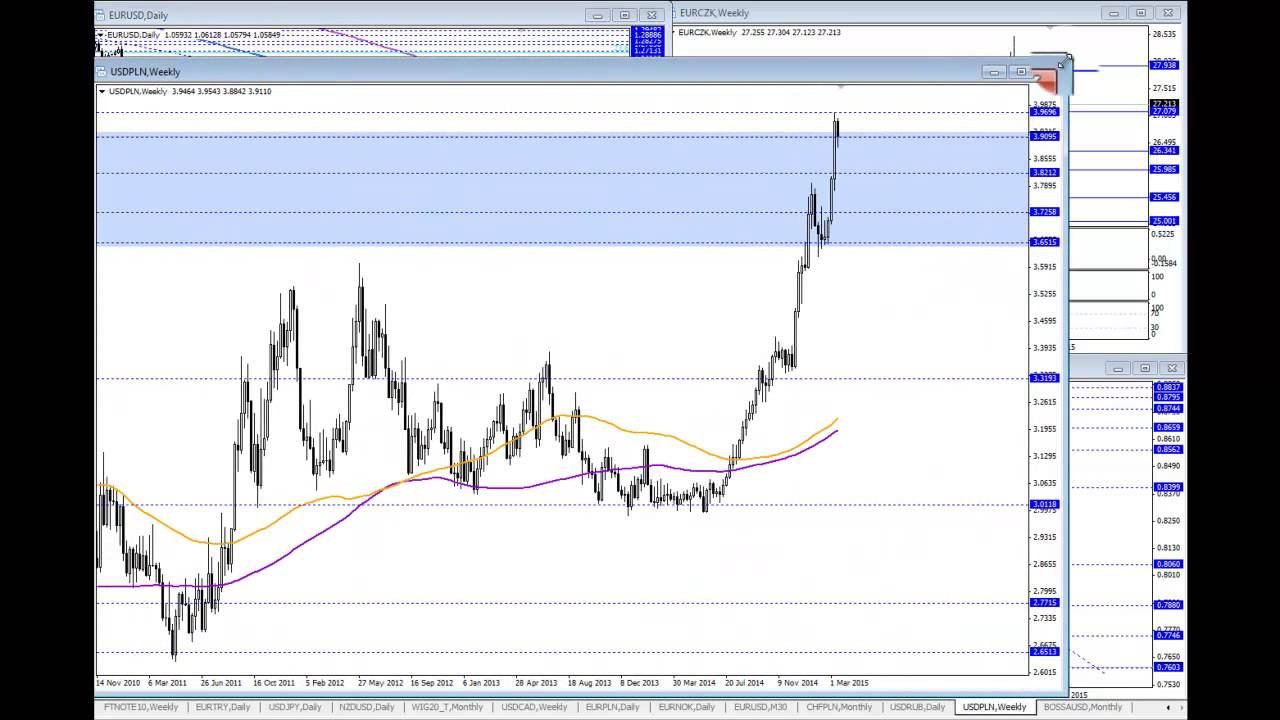Minimize the lower-right background chart window
Image resolution: width=1280 pixels, height=720 pixels.
pos(1118,368)
